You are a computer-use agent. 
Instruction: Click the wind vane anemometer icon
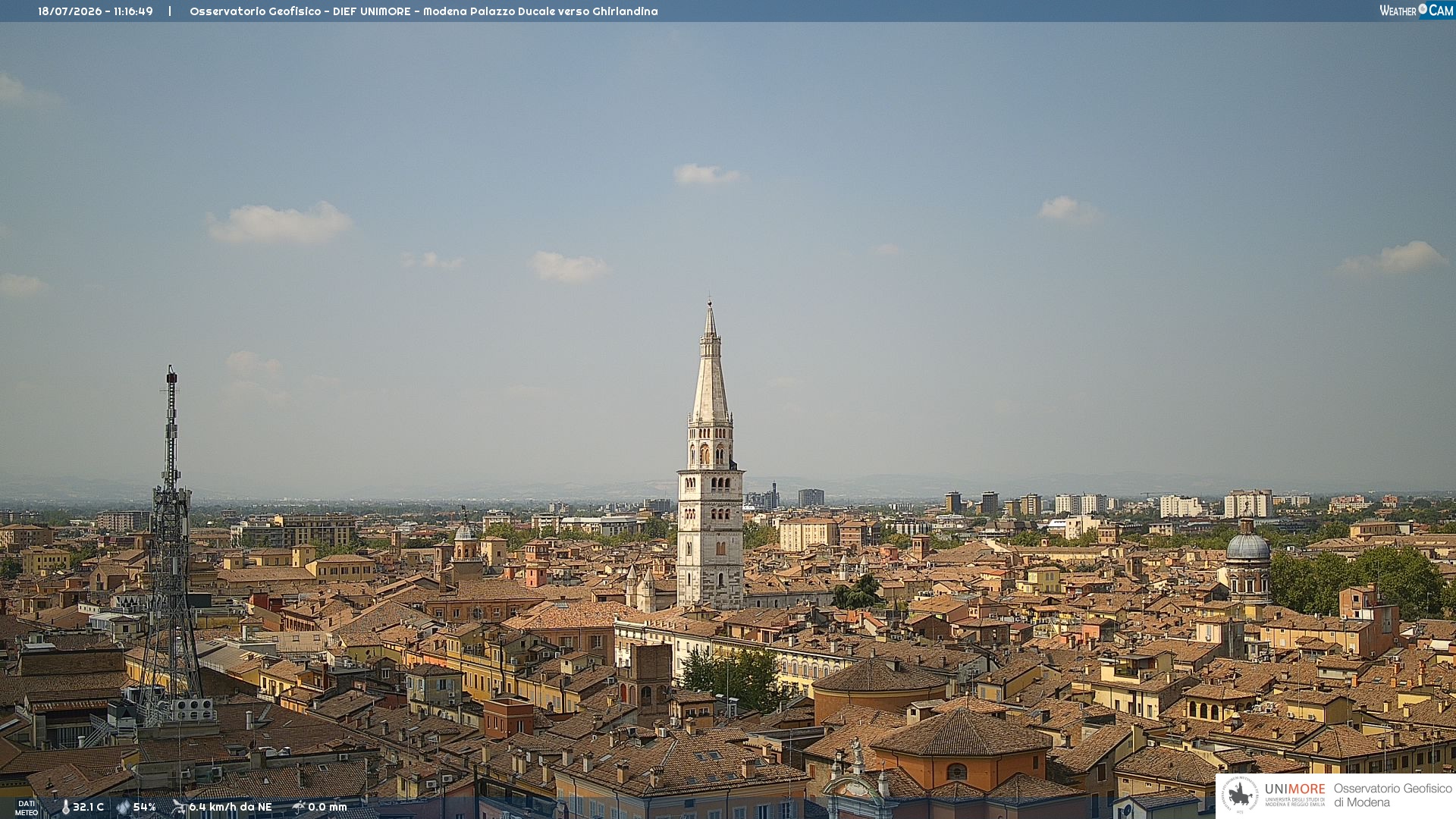(x=178, y=807)
